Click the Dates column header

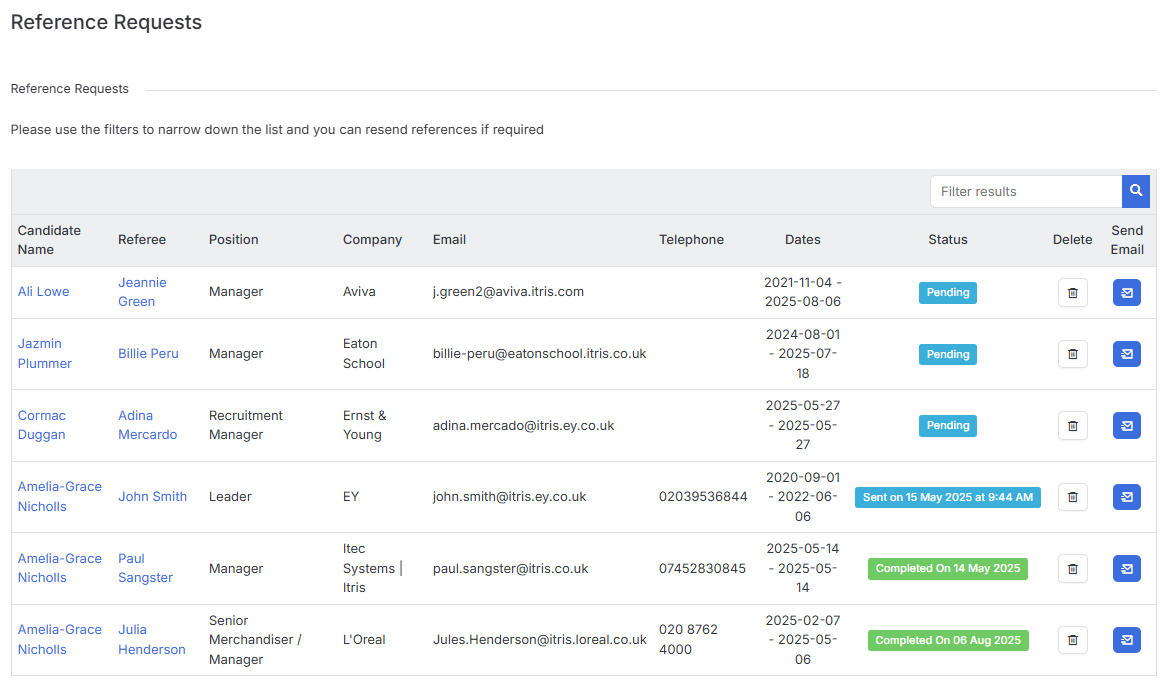coord(802,240)
